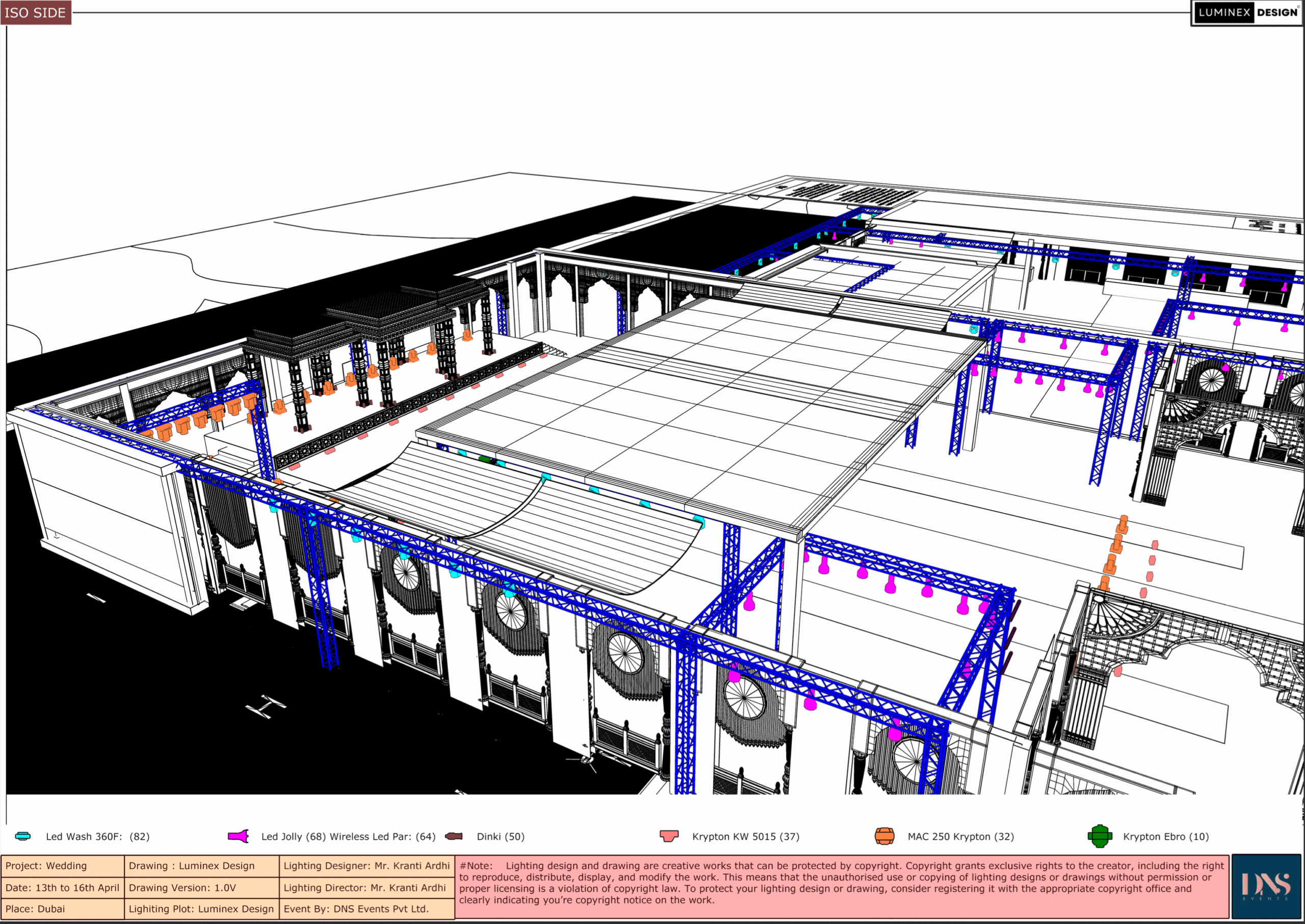Select the Date: 13th to 16th April cell
Image resolution: width=1305 pixels, height=924 pixels.
click(x=63, y=888)
